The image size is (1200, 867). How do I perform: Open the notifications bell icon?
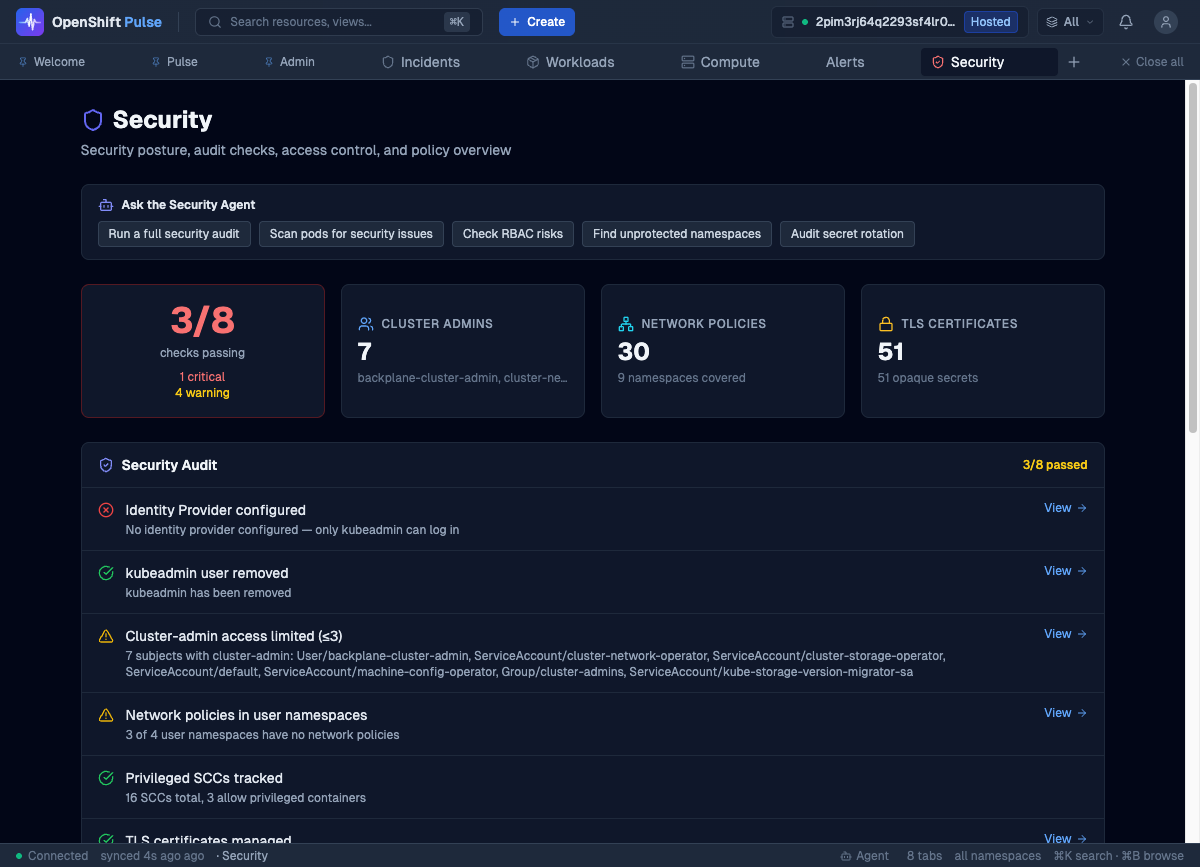pyautogui.click(x=1126, y=22)
